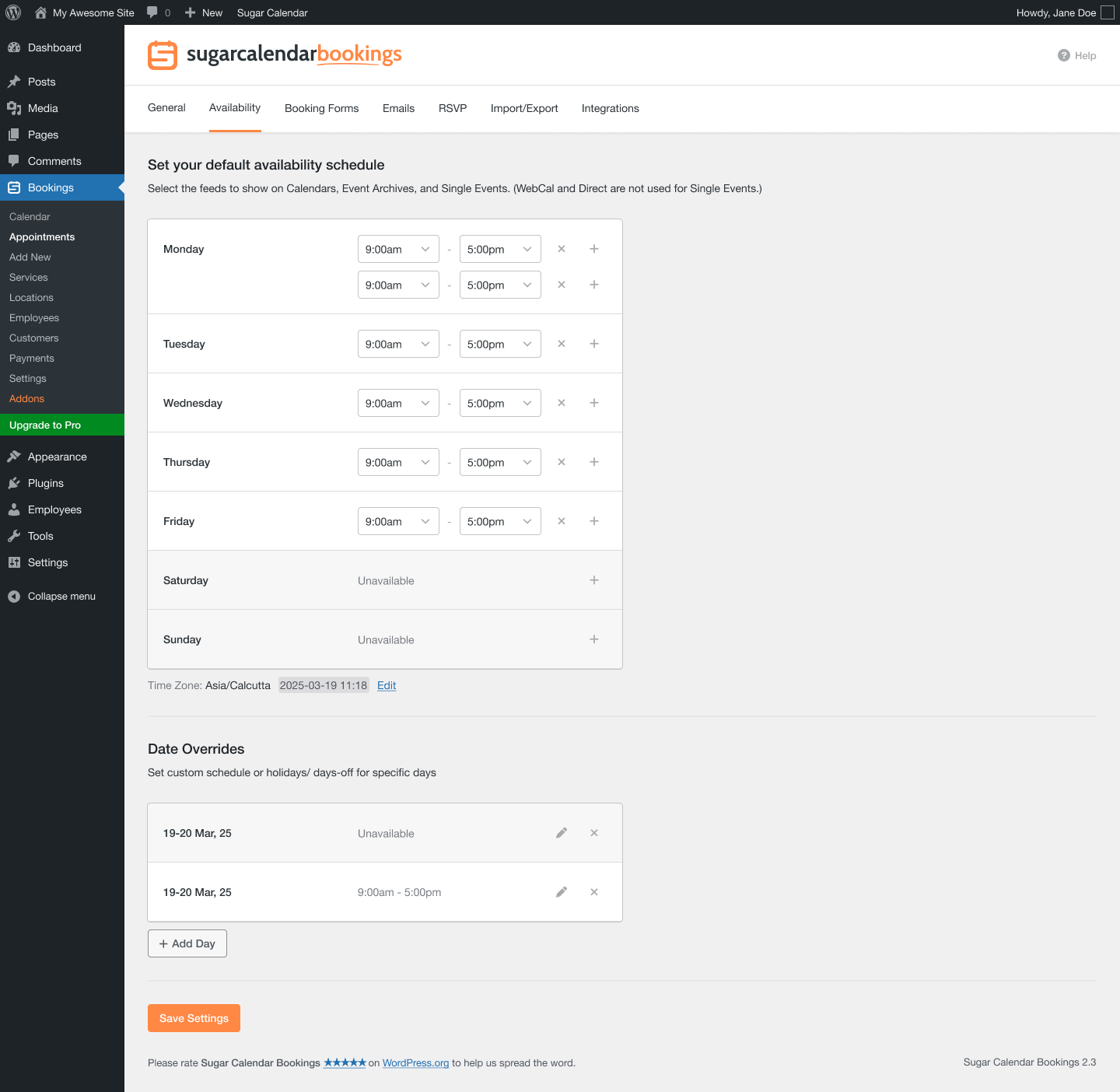The image size is (1120, 1092).
Task: Remove Monday's second time slot with the X
Action: 562,285
